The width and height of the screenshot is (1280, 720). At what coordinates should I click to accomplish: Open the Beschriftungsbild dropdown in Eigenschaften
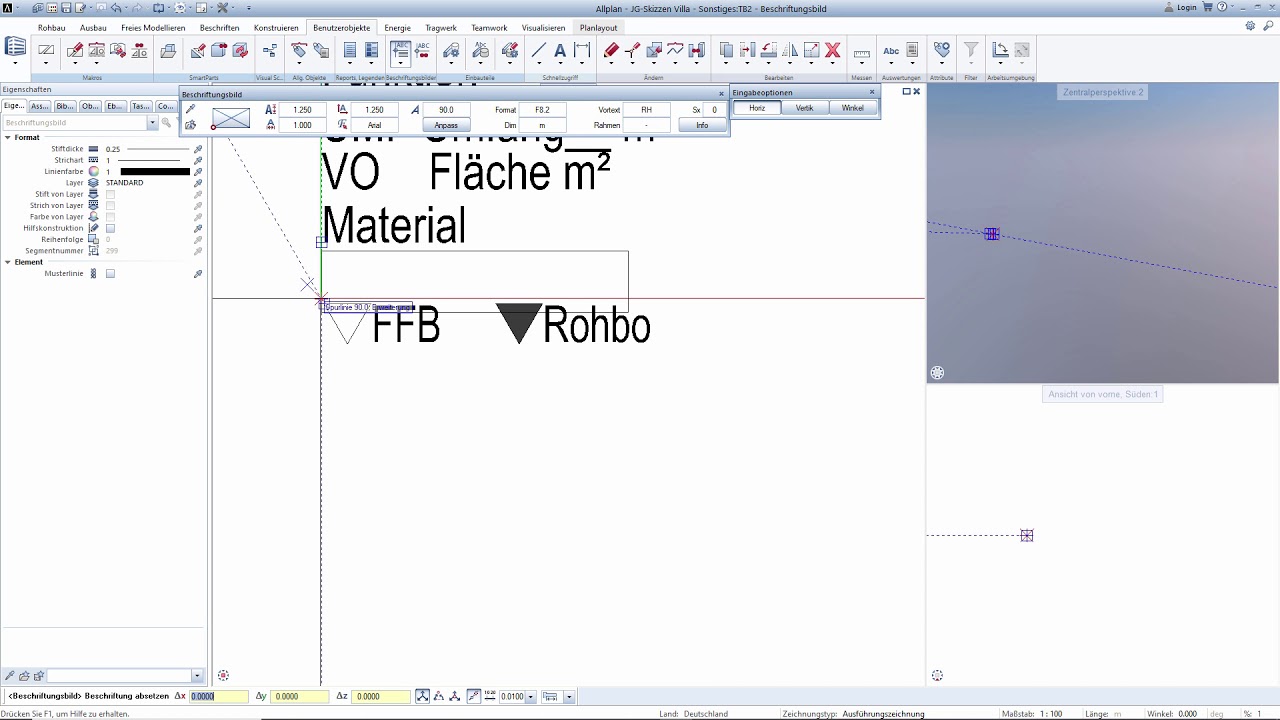pyautogui.click(x=152, y=122)
